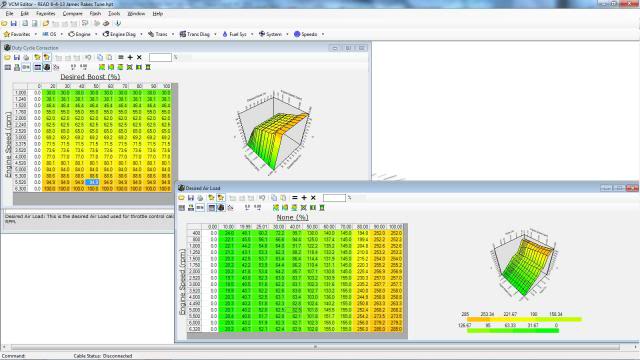Open the Favorites menu in the menu bar
This screenshot has height=360, width=640.
(46, 13)
